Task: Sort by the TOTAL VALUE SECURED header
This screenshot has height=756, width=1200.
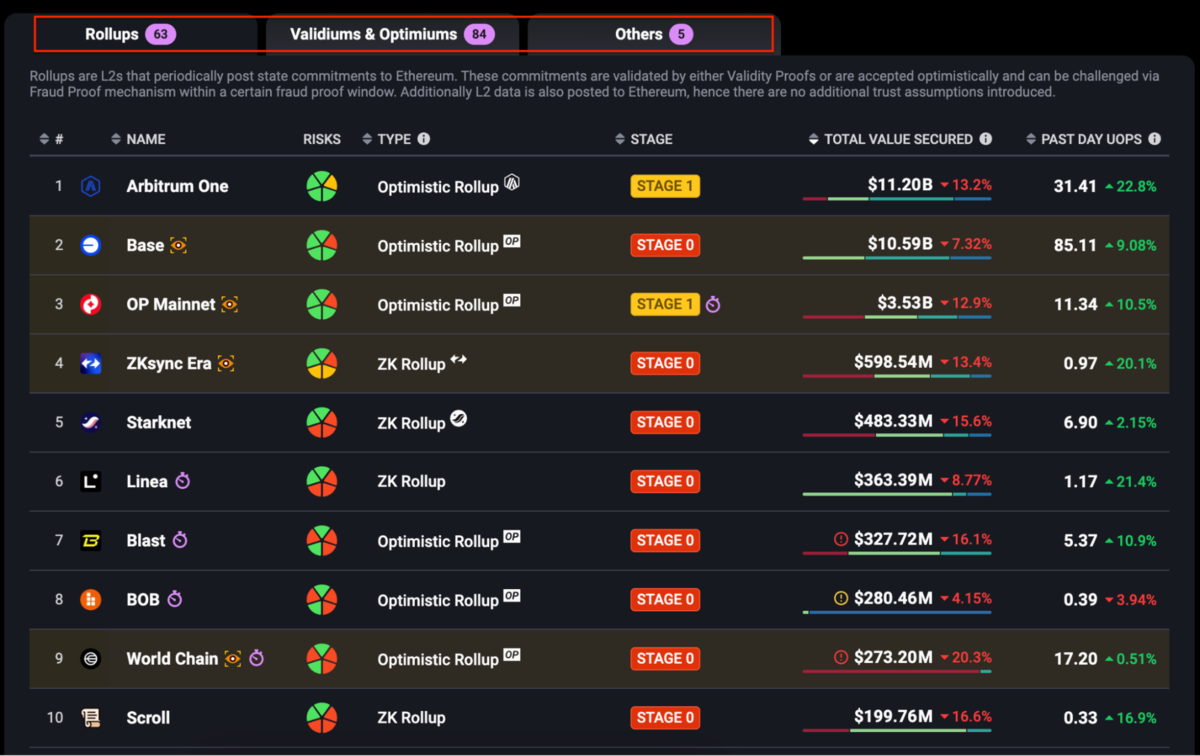Action: [890, 139]
